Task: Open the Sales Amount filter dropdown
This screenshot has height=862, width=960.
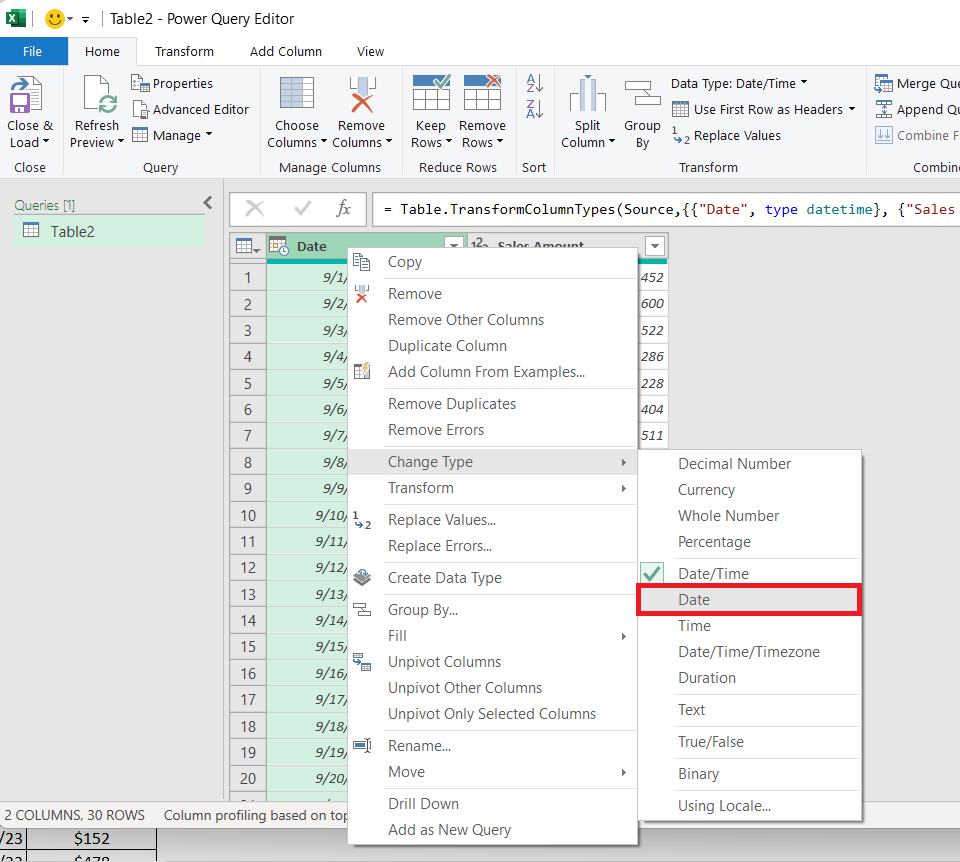Action: tap(655, 245)
